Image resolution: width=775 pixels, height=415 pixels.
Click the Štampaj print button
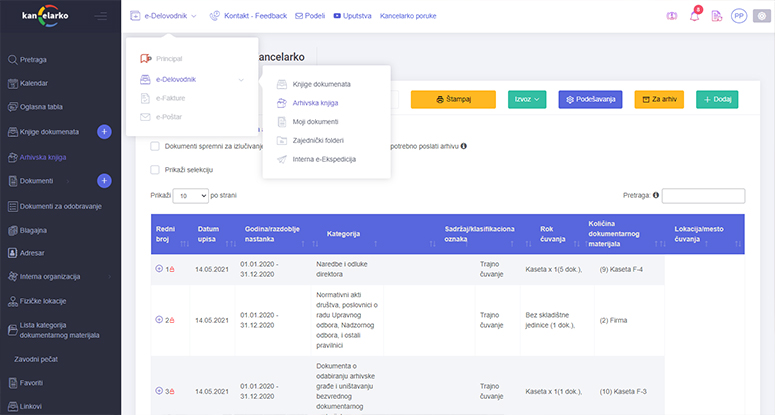[x=452, y=100]
